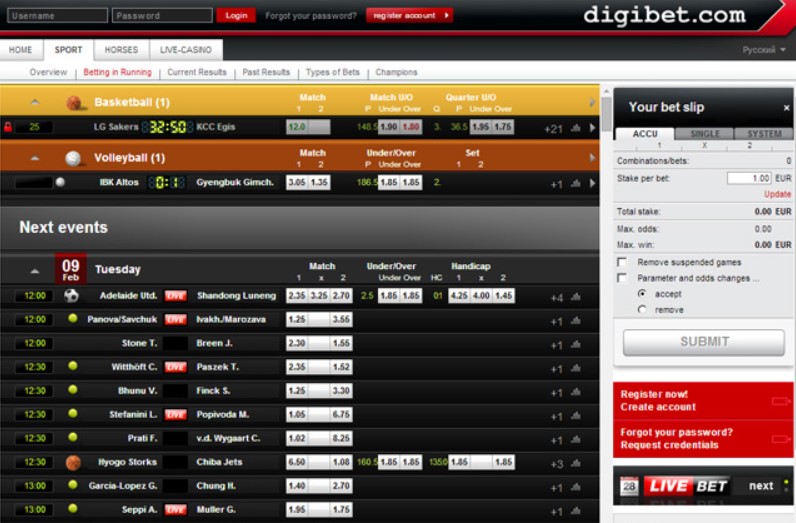This screenshot has height=523, width=796.
Task: Select the accept radio option
Action: pyautogui.click(x=642, y=293)
